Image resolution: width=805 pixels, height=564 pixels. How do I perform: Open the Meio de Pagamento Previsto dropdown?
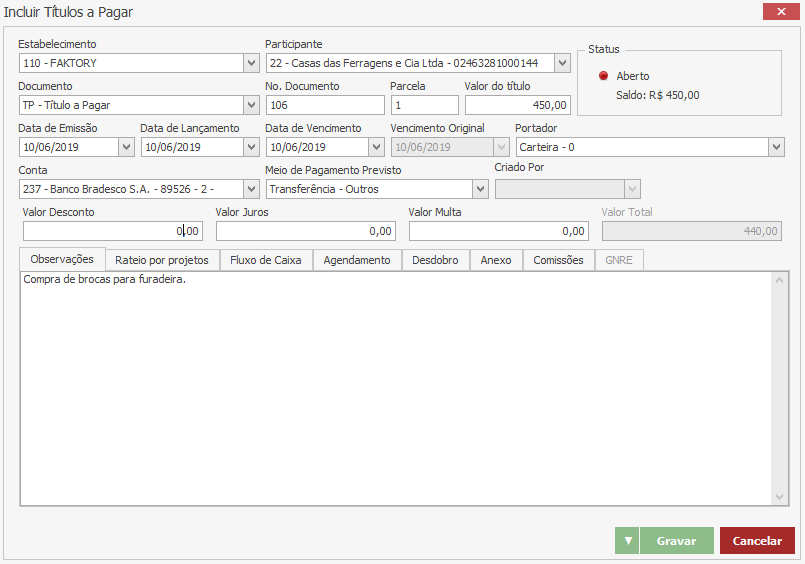pyautogui.click(x=478, y=189)
